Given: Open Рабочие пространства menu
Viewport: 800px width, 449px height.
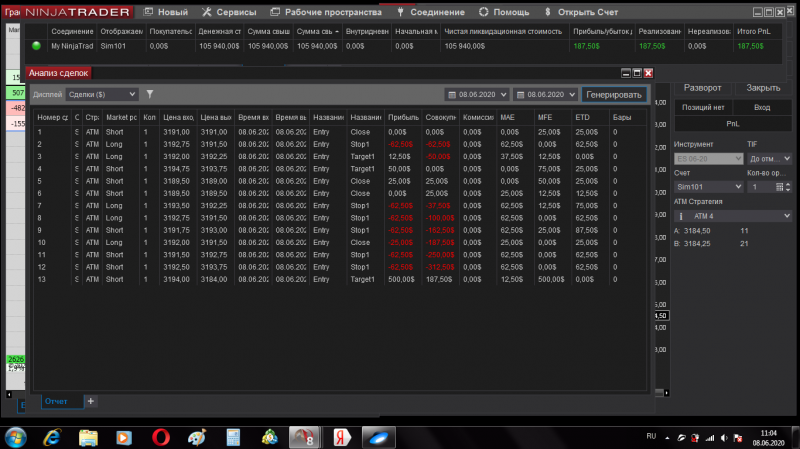Looking at the screenshot, I should (326, 12).
